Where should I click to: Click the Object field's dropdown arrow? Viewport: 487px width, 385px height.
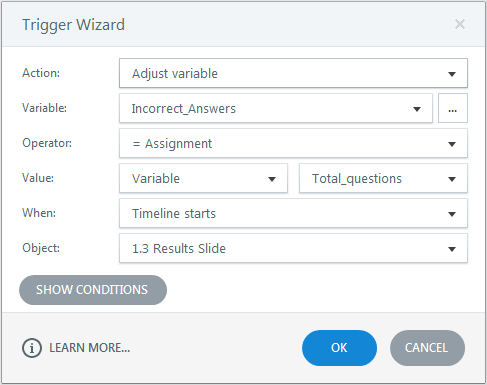coord(452,249)
